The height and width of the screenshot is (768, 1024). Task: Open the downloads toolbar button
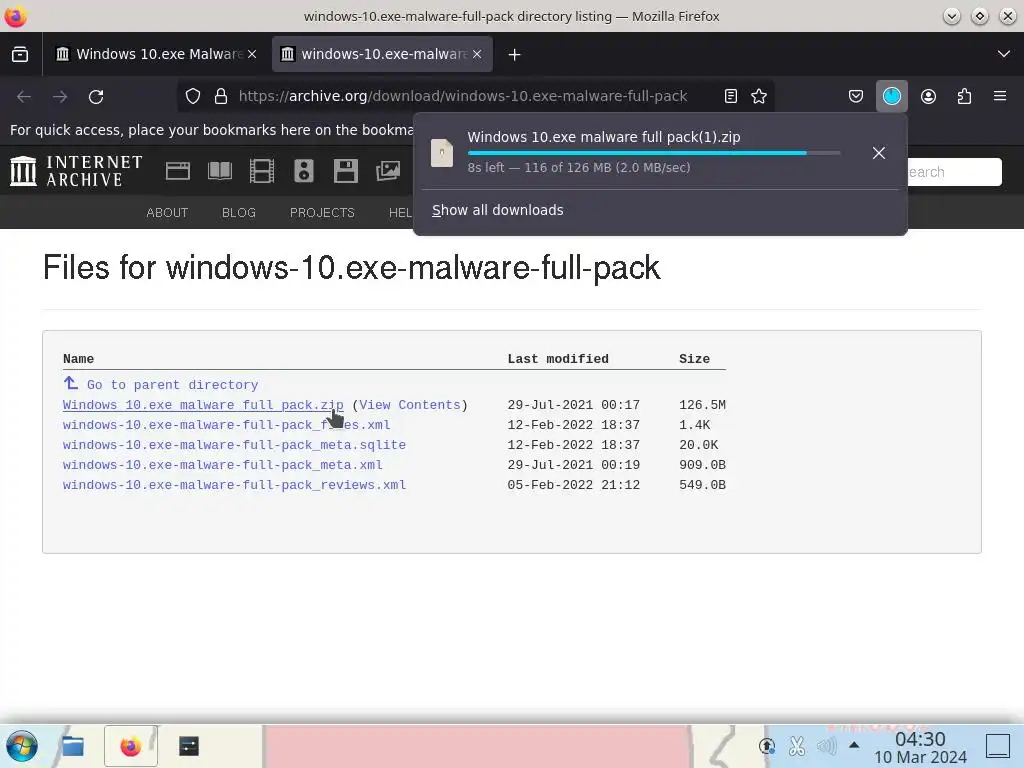coord(891,97)
